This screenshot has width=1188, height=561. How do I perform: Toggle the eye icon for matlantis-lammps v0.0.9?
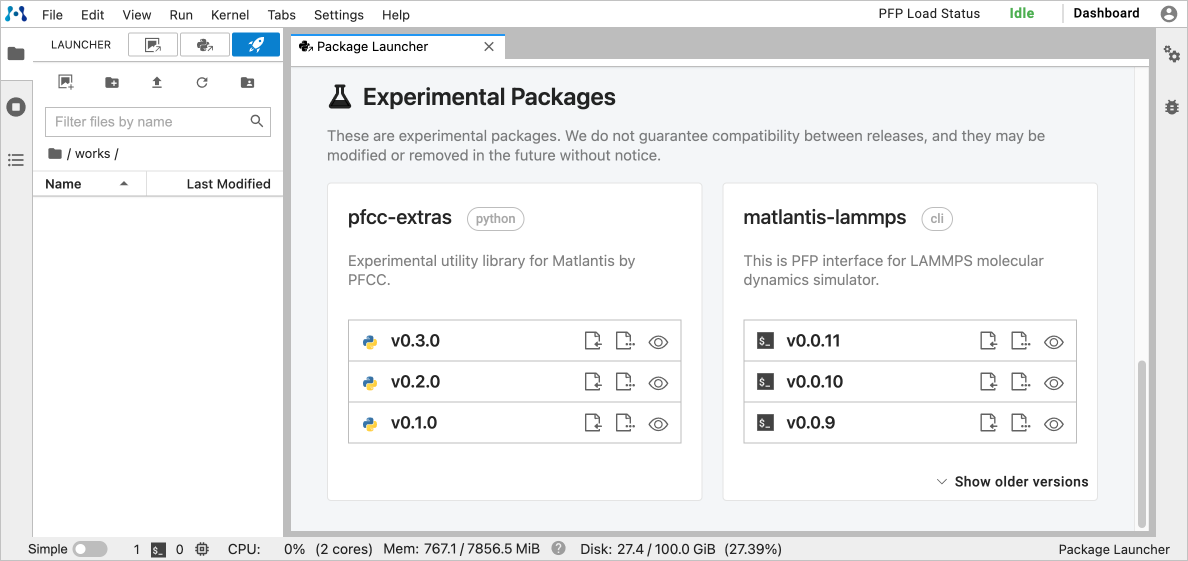1054,424
